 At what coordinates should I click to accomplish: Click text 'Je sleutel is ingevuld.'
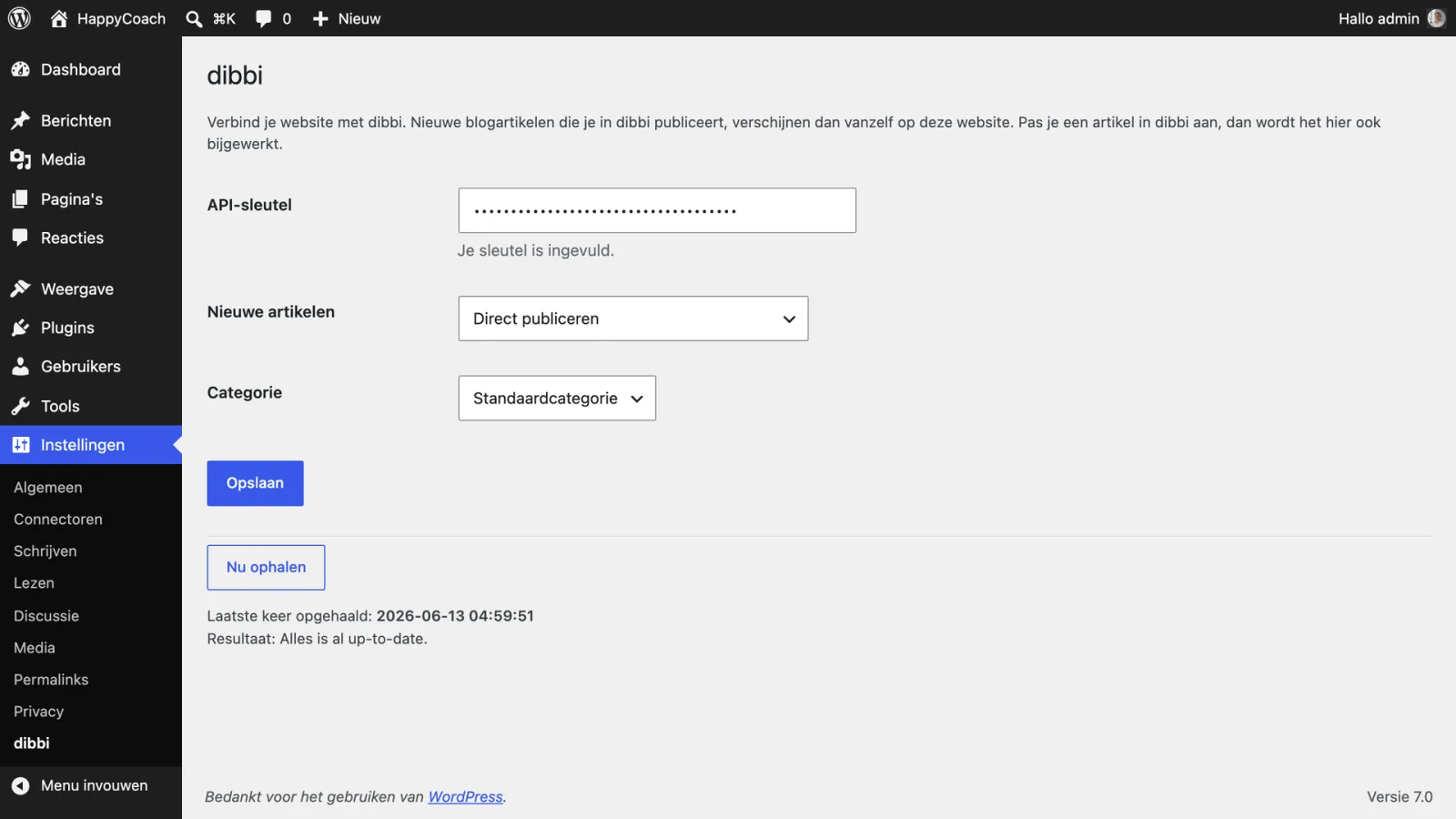[x=535, y=250]
